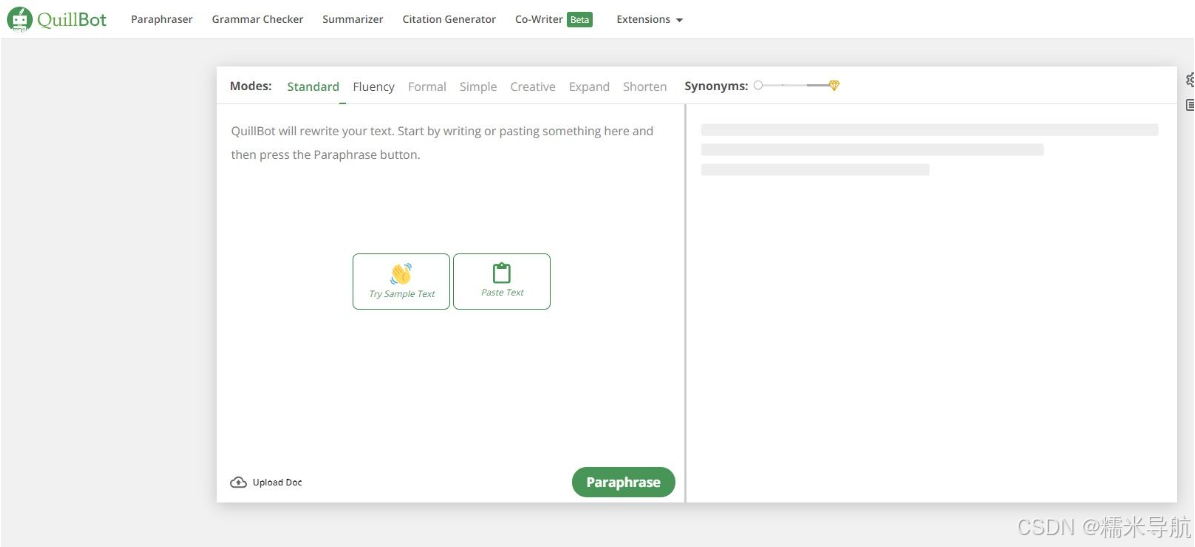Expand the Extensions dropdown

pos(649,20)
